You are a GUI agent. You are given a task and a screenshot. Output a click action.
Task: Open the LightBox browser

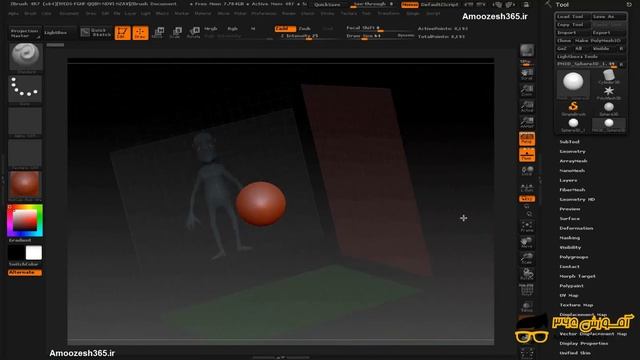pos(56,32)
